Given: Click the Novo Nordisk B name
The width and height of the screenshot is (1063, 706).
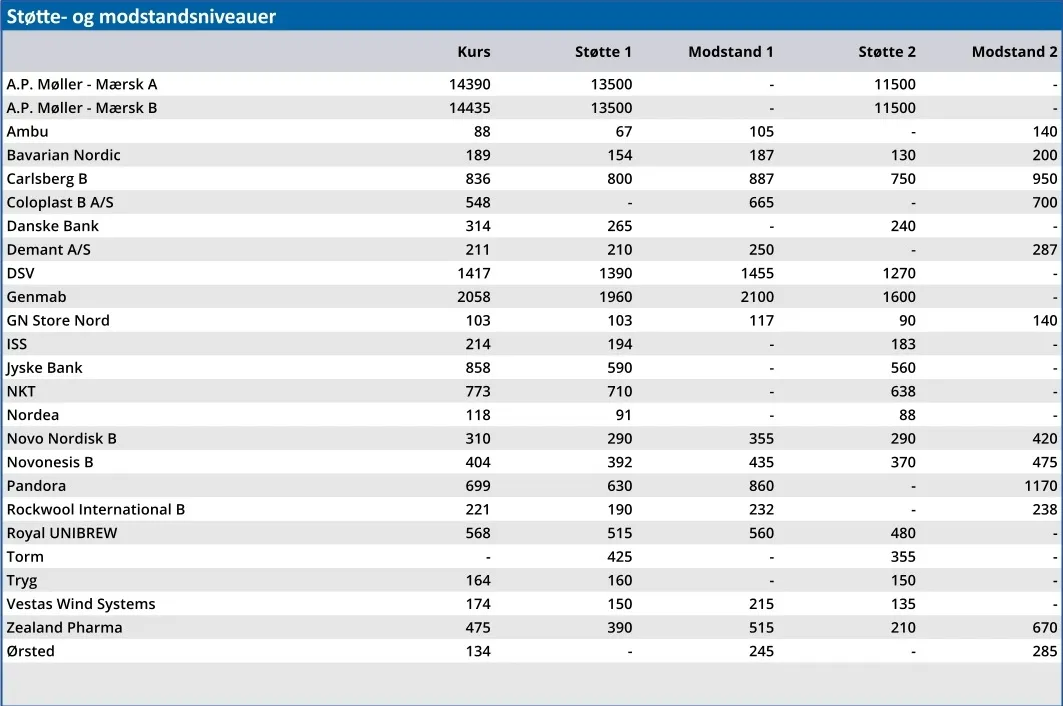Looking at the screenshot, I should click(x=61, y=439).
